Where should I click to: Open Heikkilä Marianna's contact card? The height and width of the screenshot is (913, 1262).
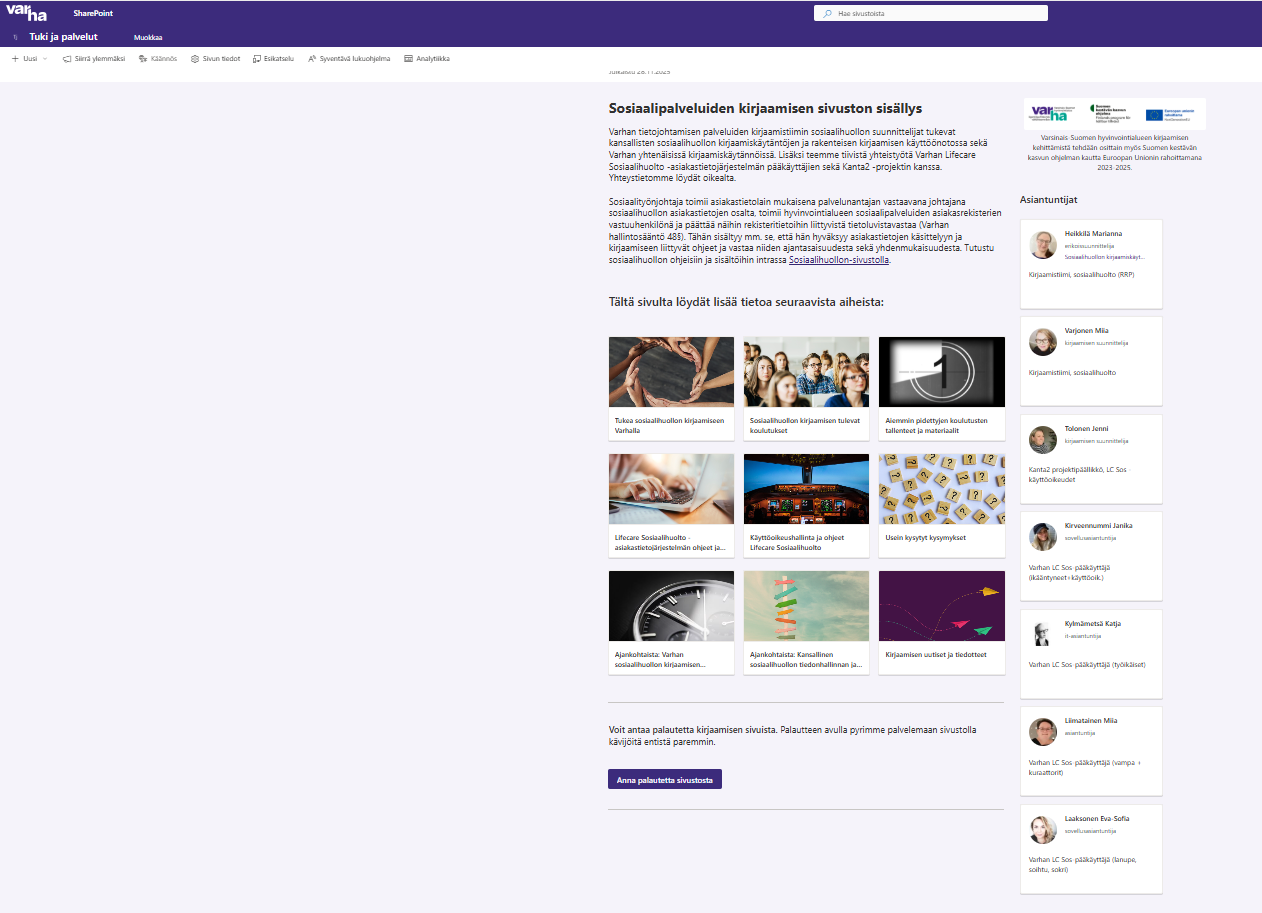1090,264
